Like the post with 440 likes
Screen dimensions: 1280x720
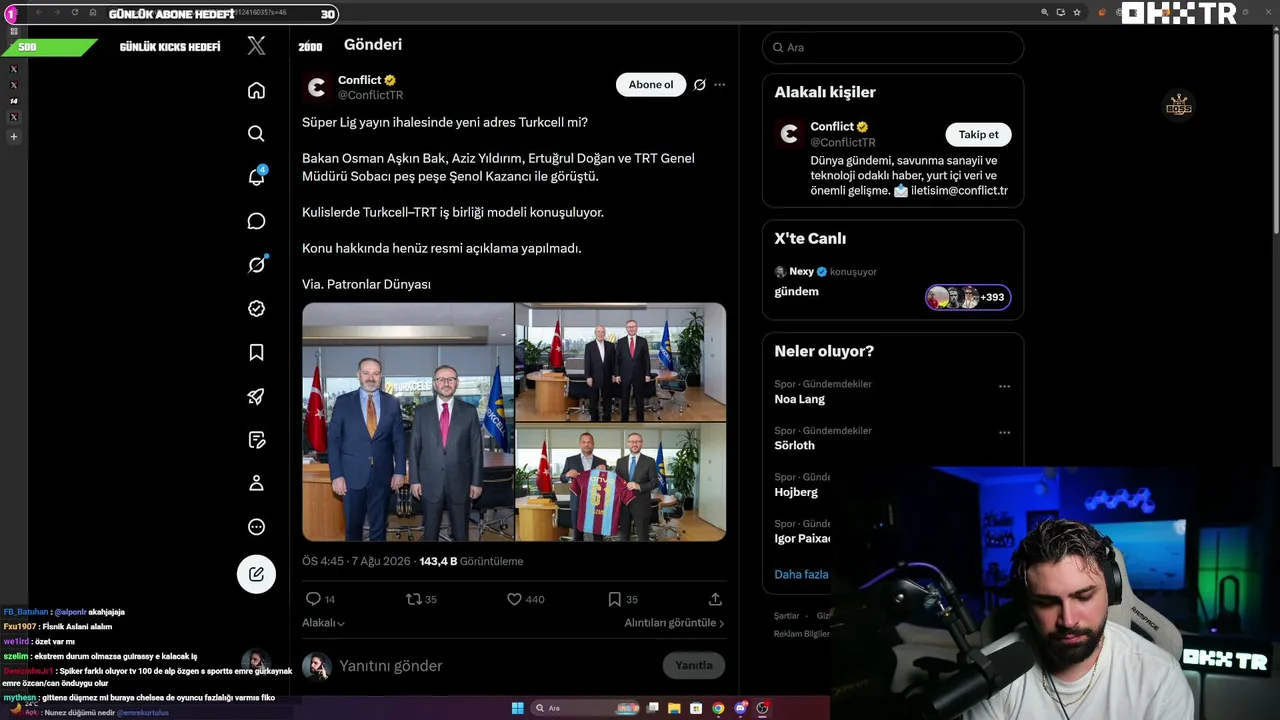525,599
